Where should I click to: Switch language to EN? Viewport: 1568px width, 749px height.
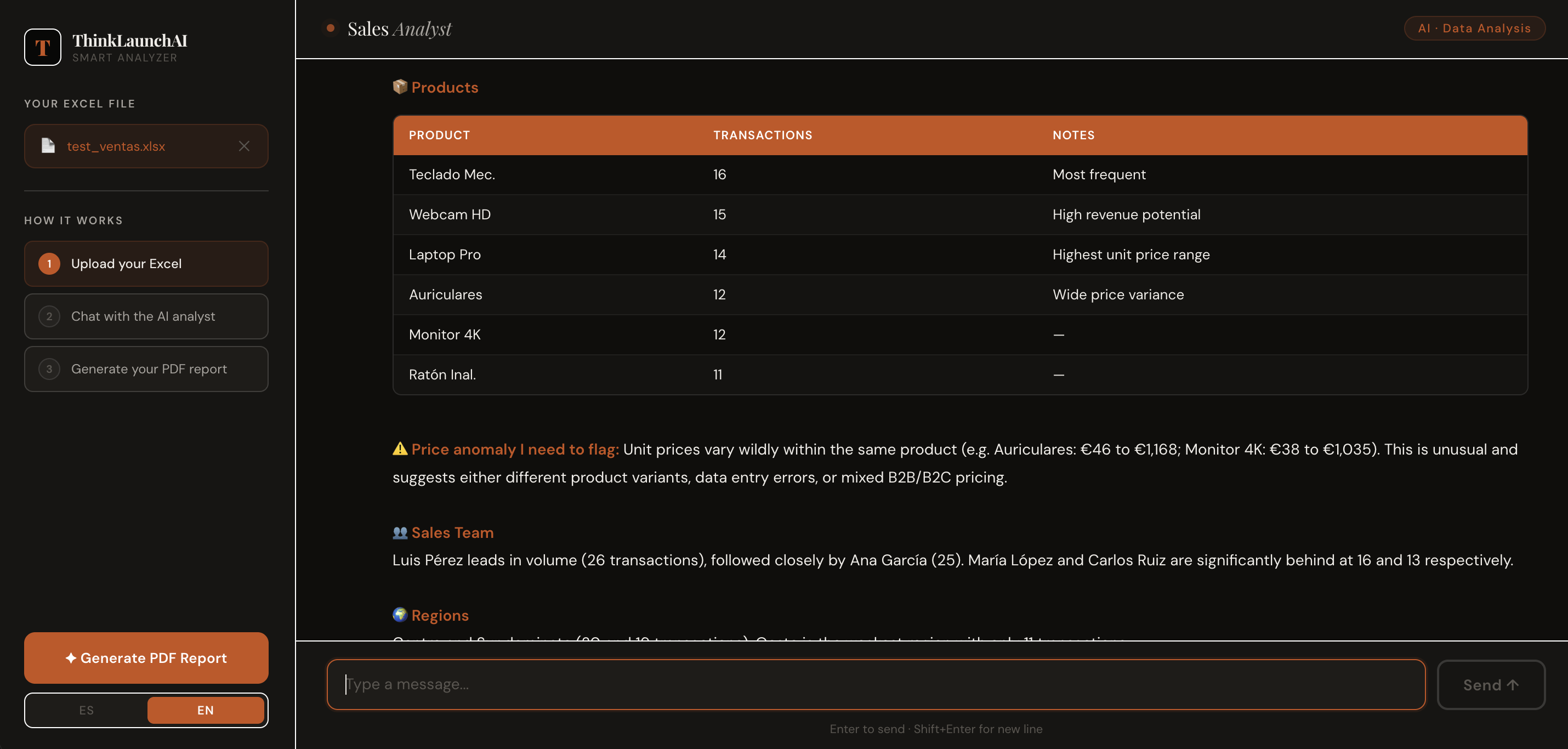(206, 710)
